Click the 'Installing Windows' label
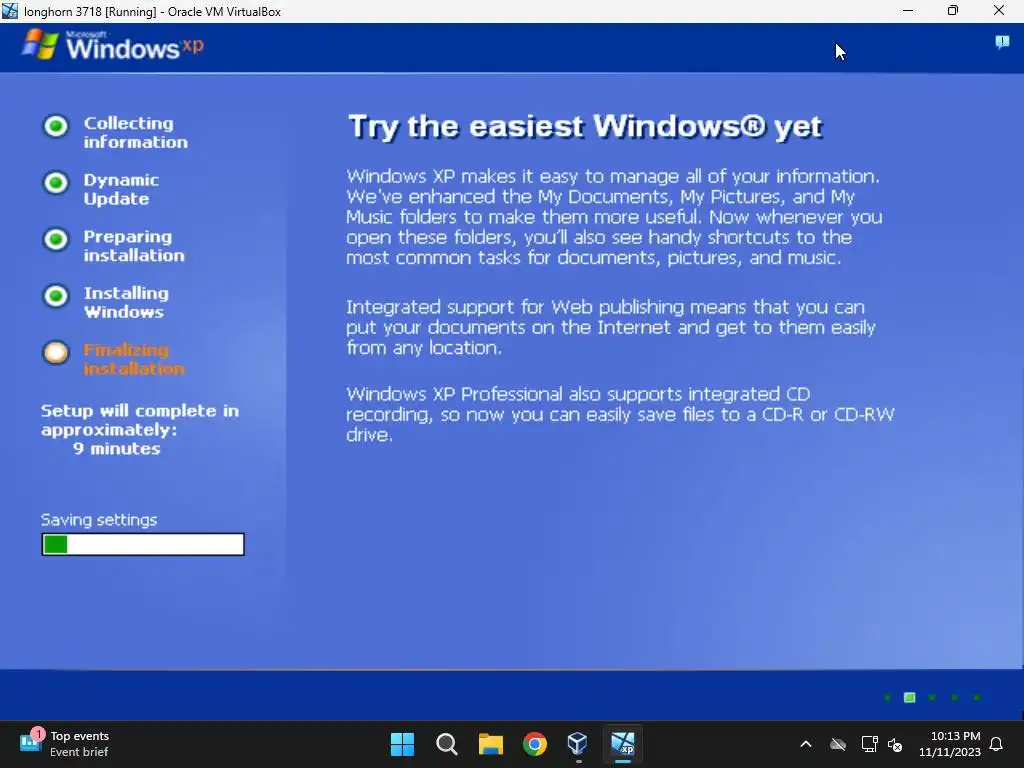The width and height of the screenshot is (1024, 768). point(126,302)
